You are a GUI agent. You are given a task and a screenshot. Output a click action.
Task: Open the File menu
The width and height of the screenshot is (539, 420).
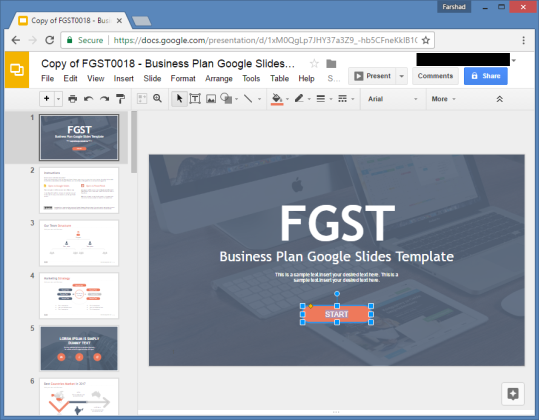(47, 79)
